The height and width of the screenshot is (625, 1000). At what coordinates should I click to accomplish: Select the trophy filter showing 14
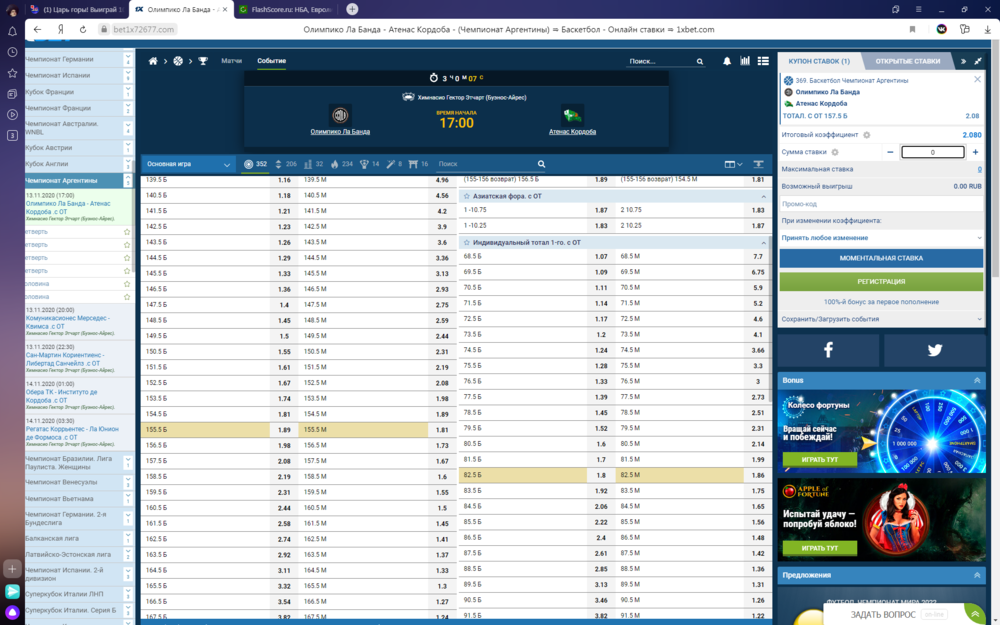point(369,164)
